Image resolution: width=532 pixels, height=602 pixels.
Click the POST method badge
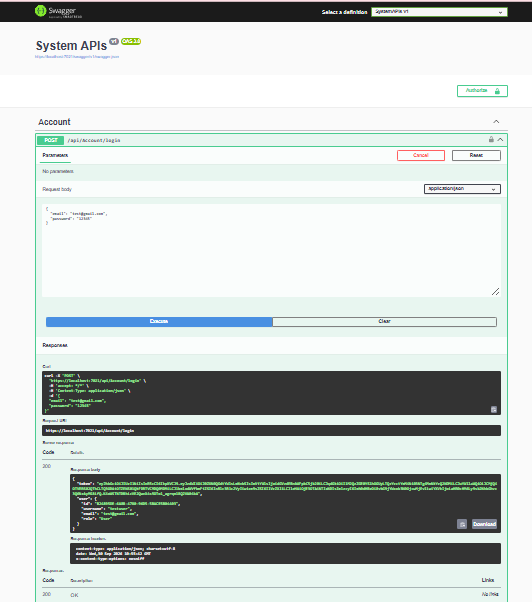[x=51, y=140]
